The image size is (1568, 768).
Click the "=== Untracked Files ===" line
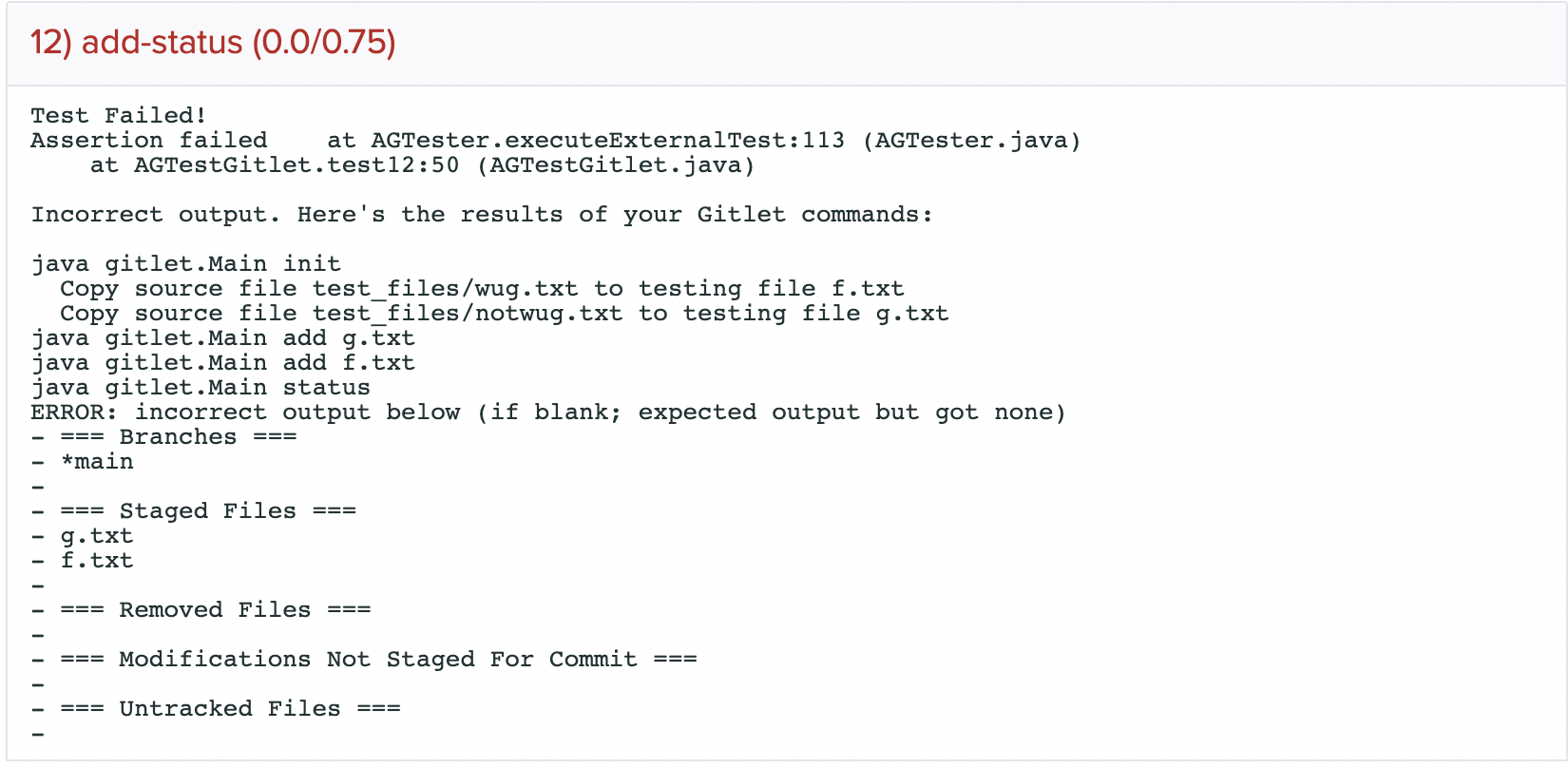pyautogui.click(x=231, y=709)
